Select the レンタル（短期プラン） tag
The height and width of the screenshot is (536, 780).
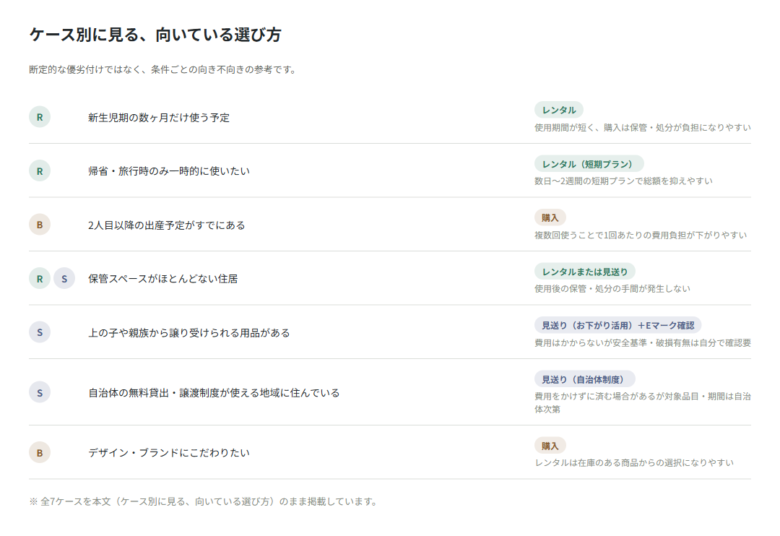(x=589, y=164)
